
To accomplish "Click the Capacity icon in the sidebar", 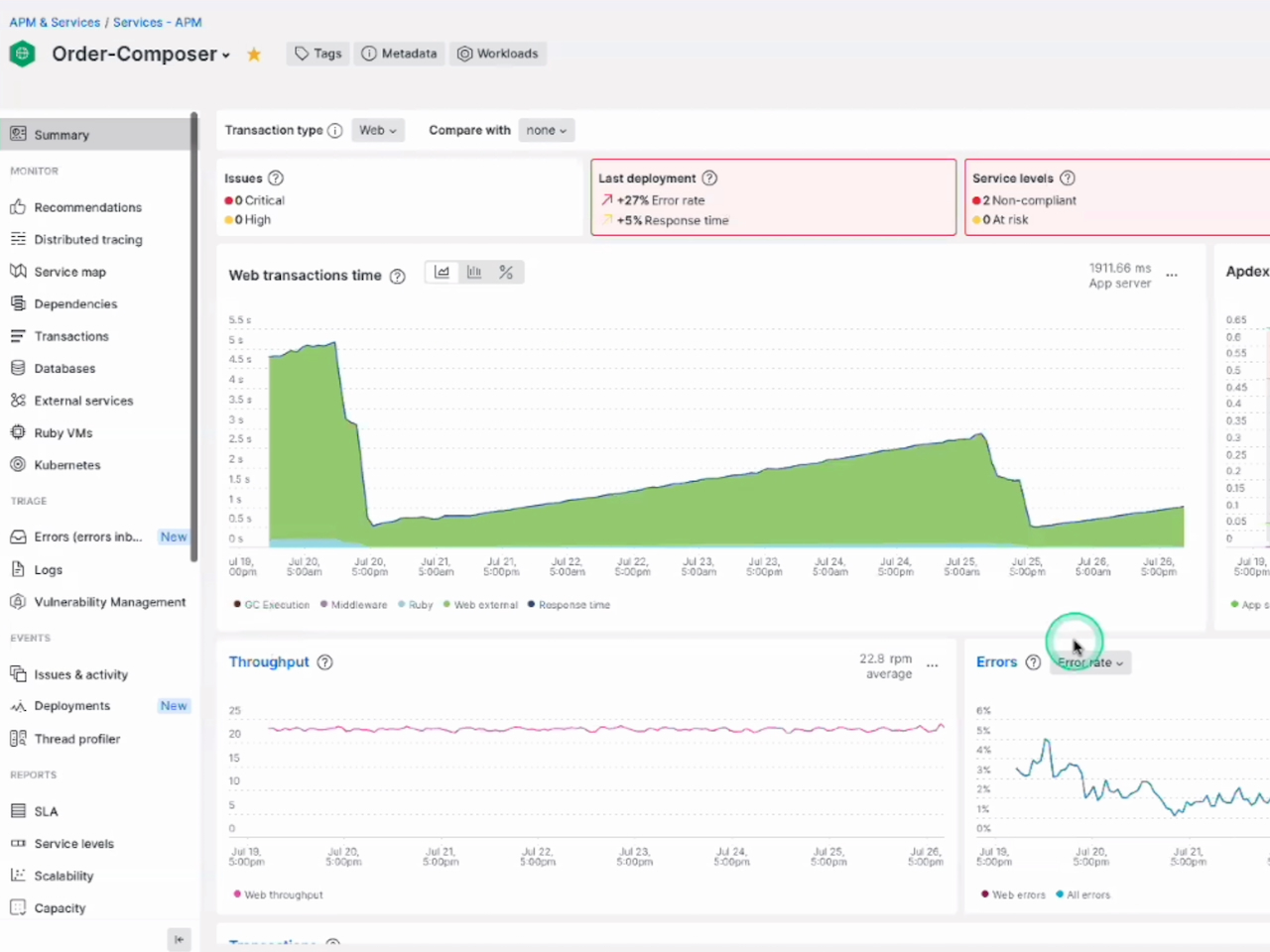I will pos(18,907).
